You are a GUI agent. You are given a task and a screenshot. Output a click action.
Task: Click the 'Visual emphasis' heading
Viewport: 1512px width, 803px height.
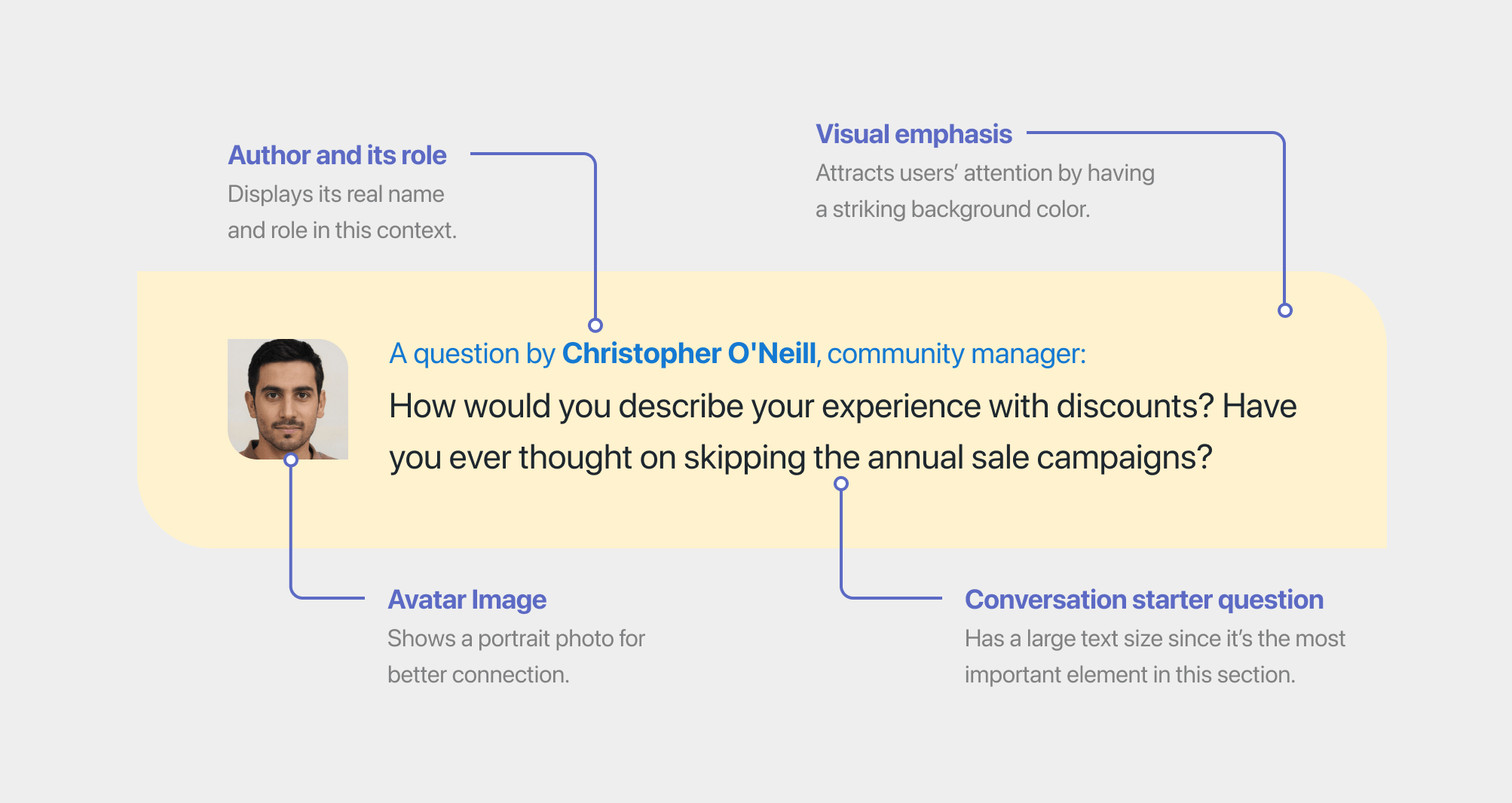914,134
